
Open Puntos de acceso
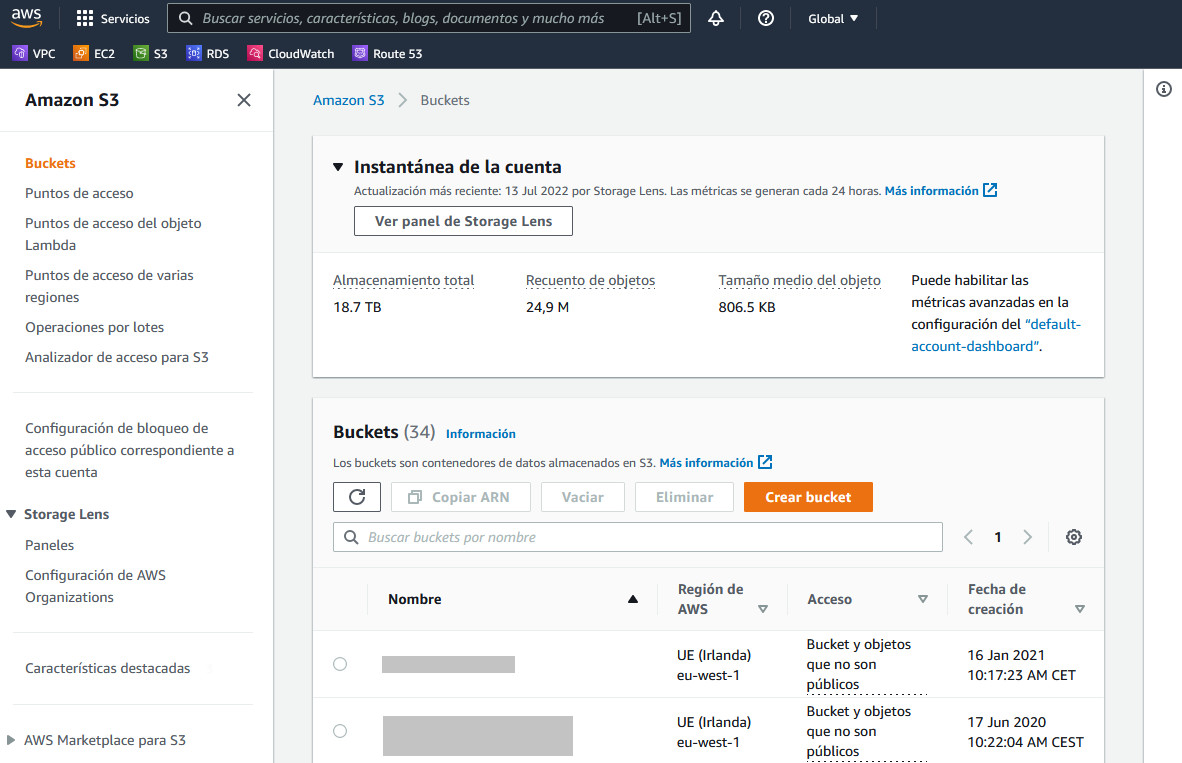[79, 193]
